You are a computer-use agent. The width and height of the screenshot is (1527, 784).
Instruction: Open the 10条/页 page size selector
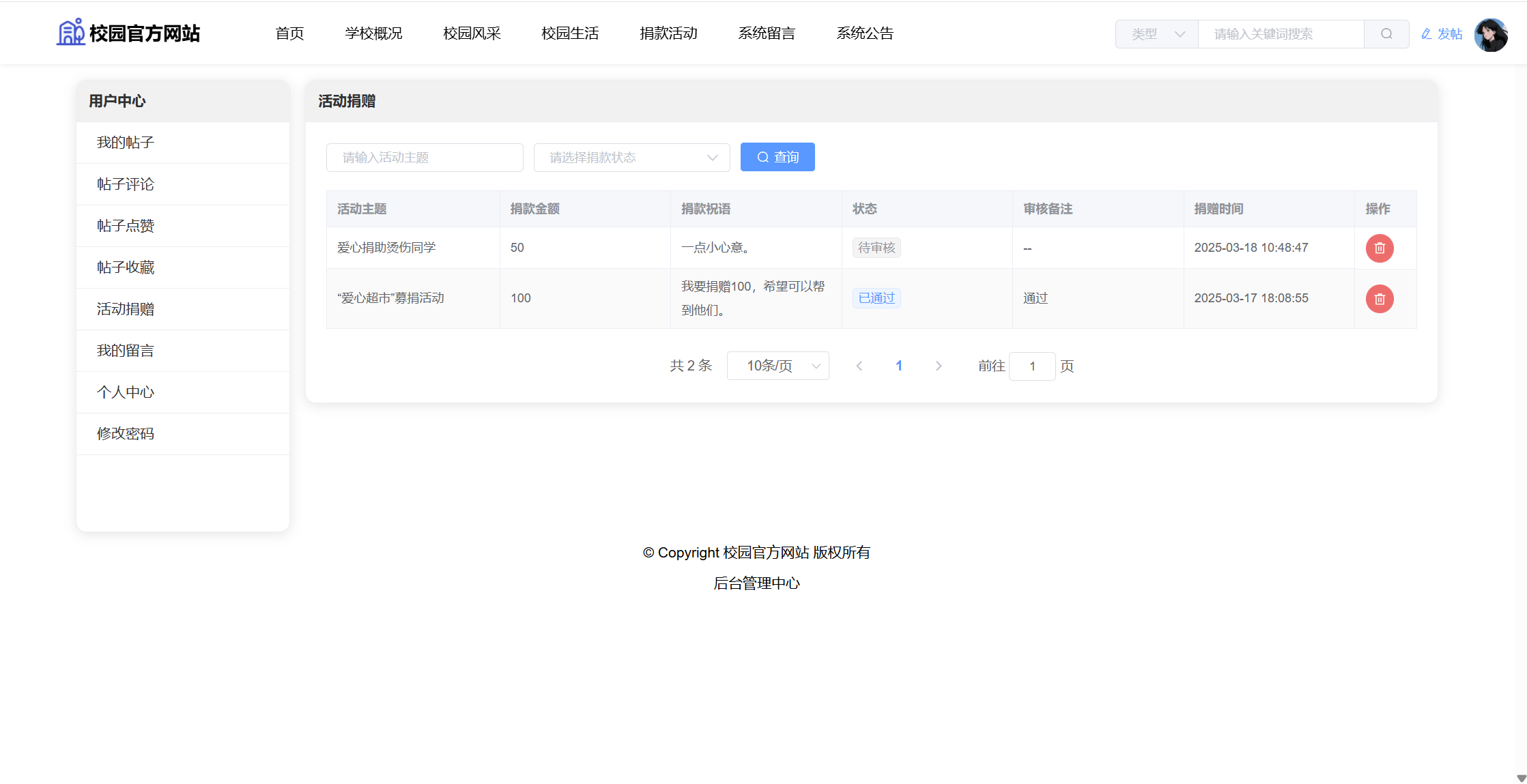[777, 366]
